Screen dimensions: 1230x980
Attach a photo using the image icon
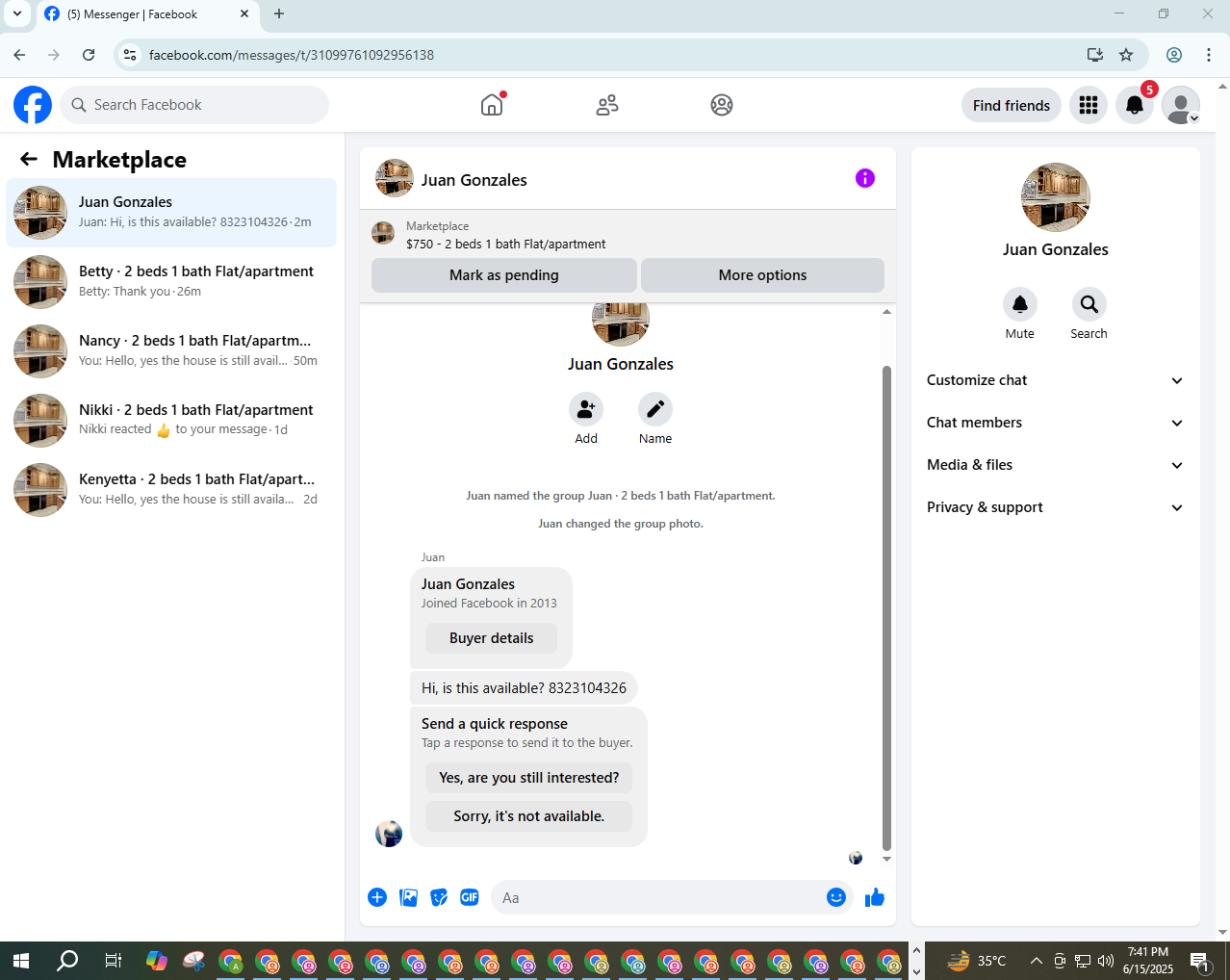pos(409,897)
